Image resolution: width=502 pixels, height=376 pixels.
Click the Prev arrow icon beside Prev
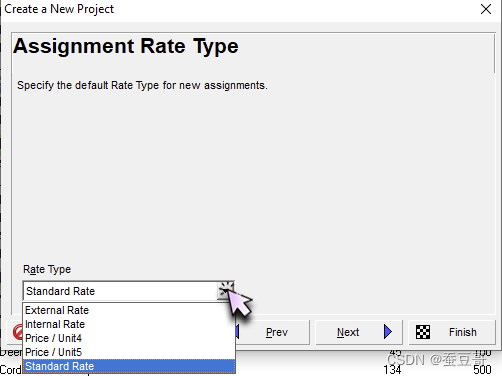[x=237, y=332]
